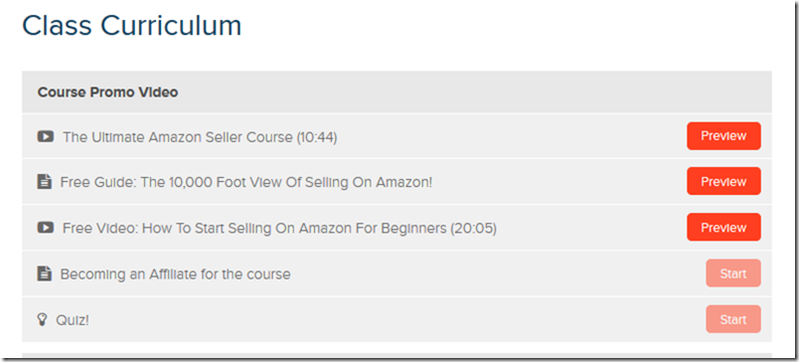Open the Free Guide 10,000 Foot View title
Image resolution: width=799 pixels, height=362 pixels.
pos(246,182)
